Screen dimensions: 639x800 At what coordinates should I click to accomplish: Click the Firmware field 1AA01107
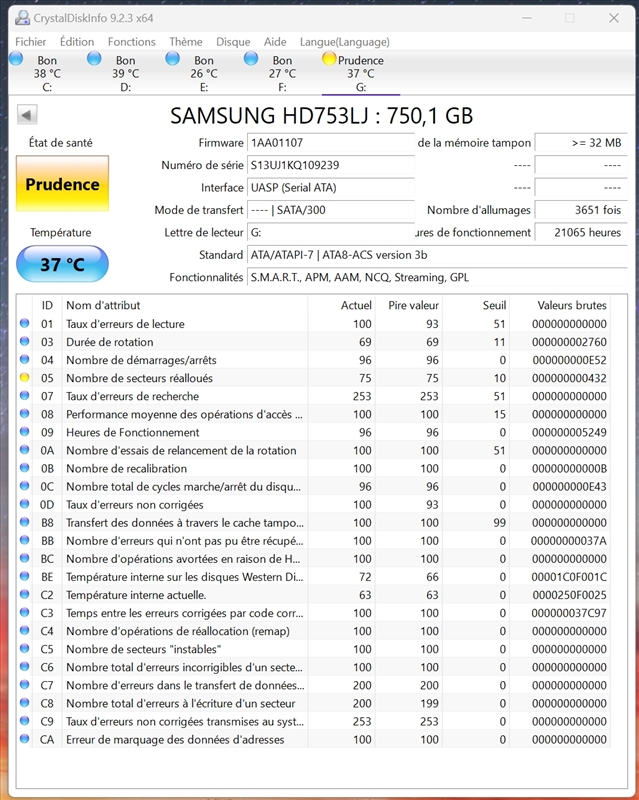pyautogui.click(x=331, y=143)
